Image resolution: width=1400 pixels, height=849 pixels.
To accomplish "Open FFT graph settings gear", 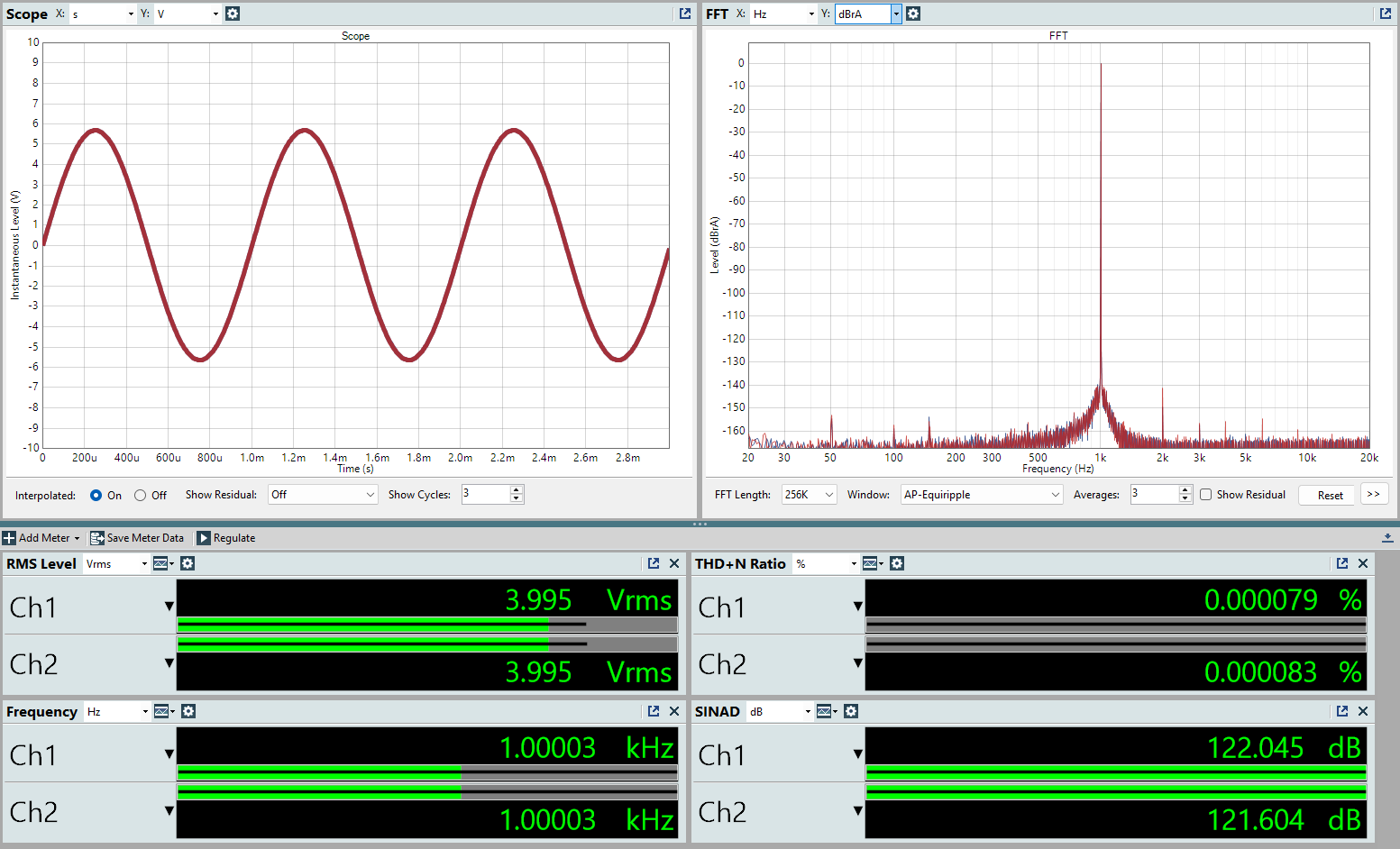I will (913, 14).
